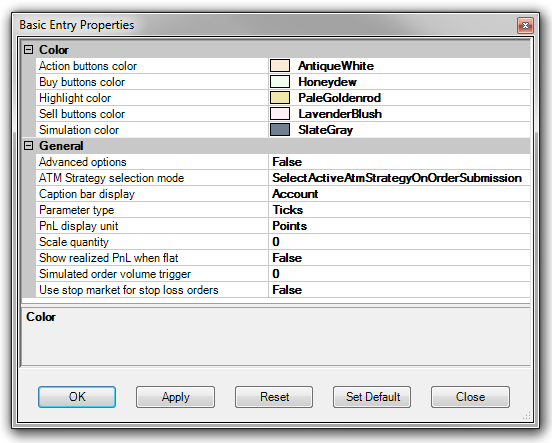Click the Close button at bottom

pos(470,397)
